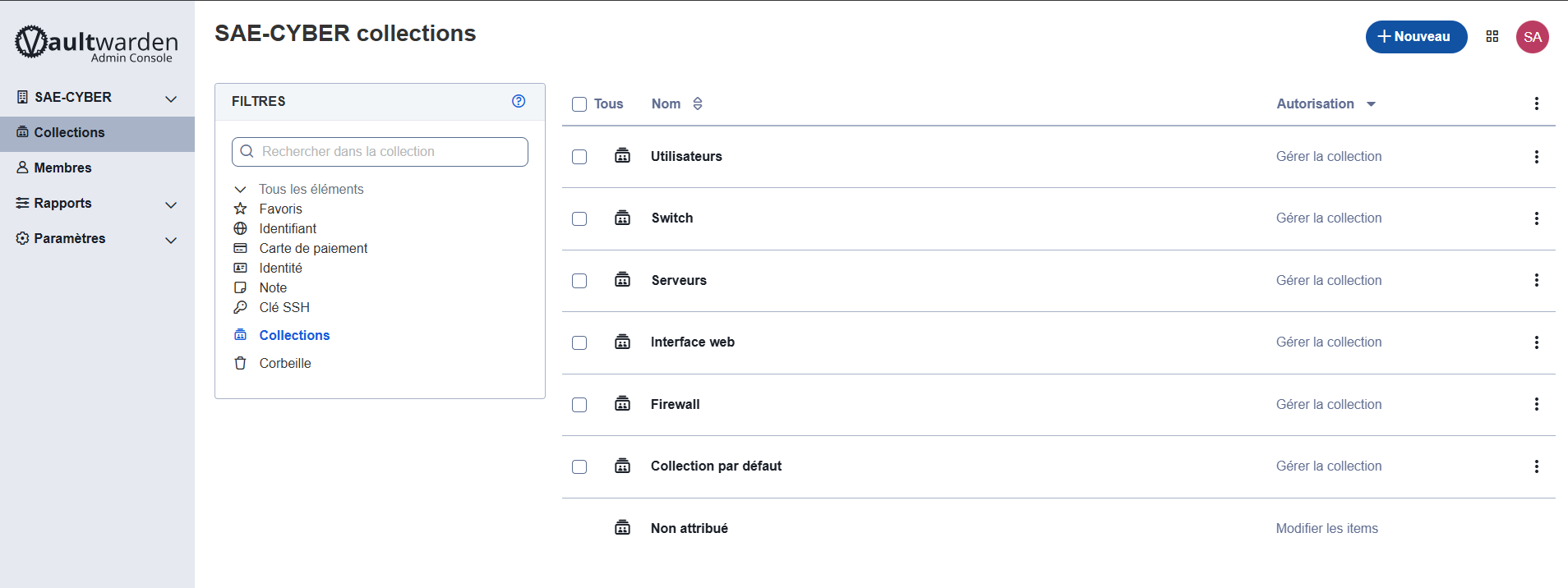Click Modifier les items for Non attribué
This screenshot has height=588, width=1568.
tap(1326, 528)
